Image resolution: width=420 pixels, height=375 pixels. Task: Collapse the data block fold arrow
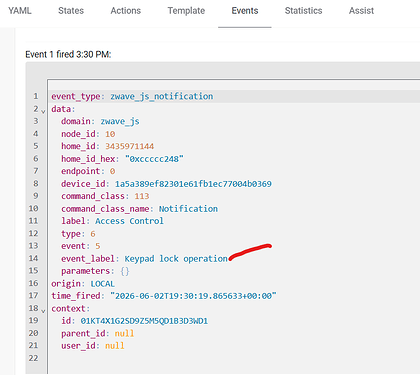point(43,112)
